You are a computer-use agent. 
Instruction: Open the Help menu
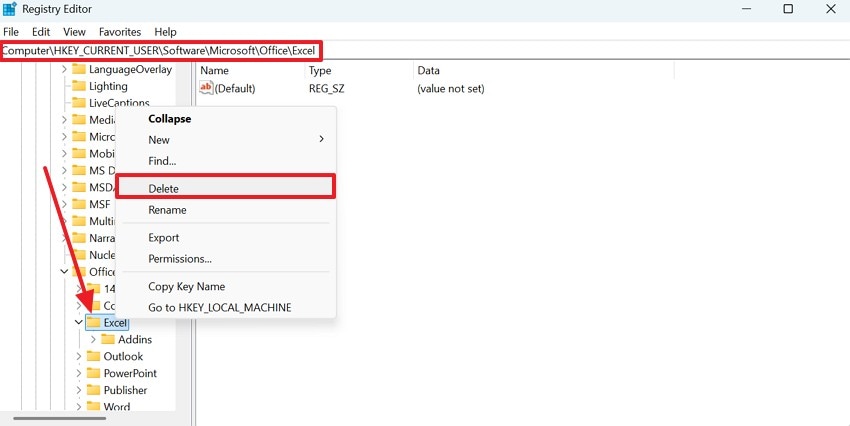[x=165, y=32]
